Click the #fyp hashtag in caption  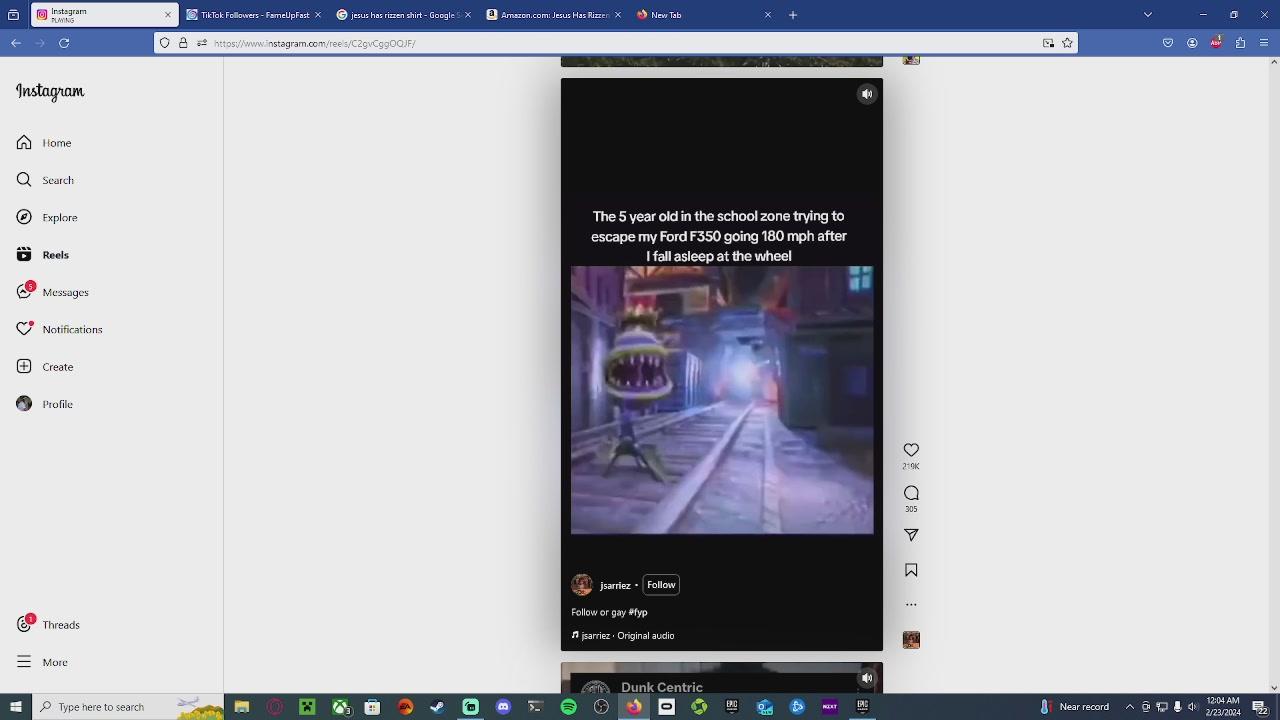point(638,612)
